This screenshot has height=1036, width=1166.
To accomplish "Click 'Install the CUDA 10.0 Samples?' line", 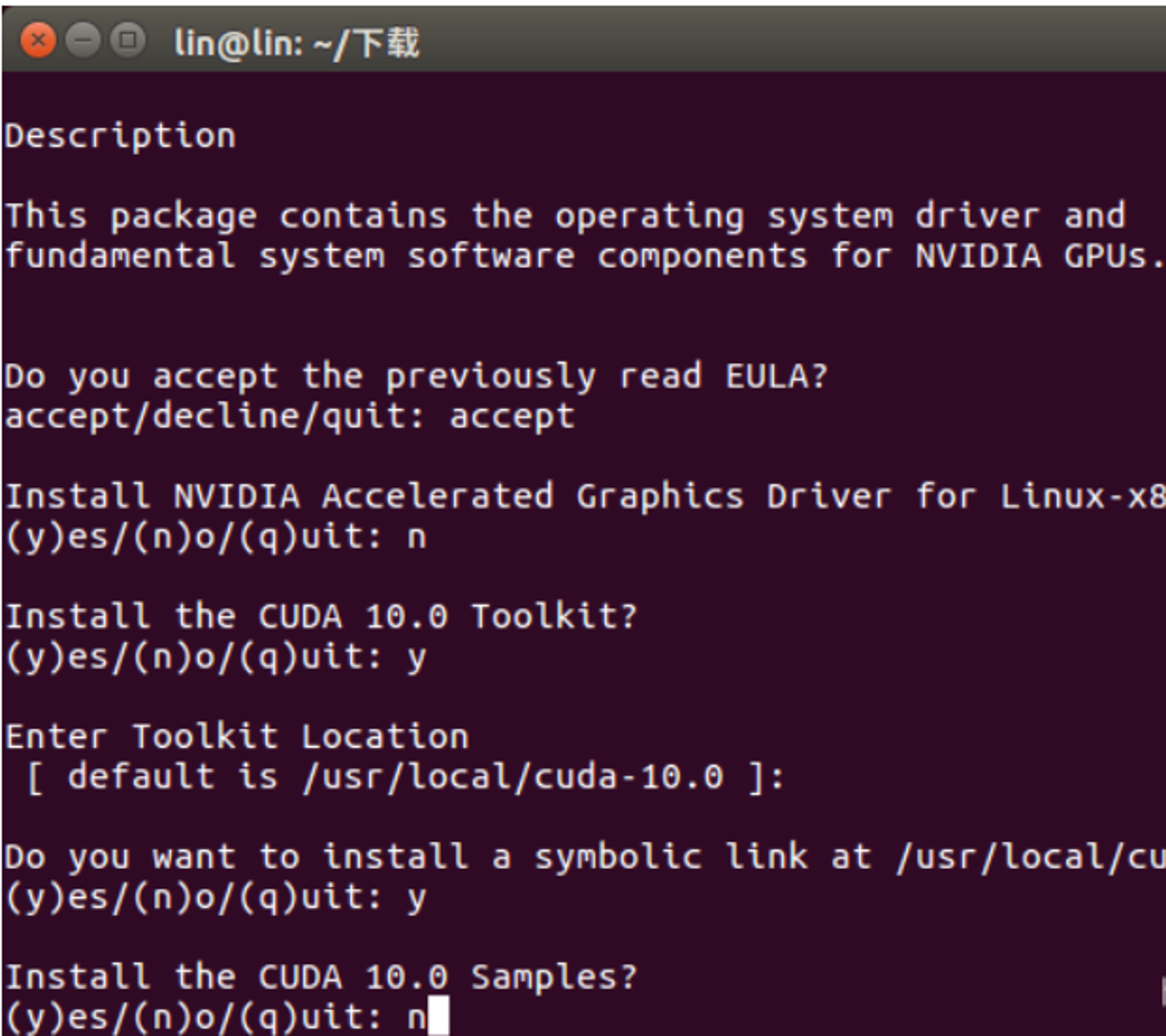I will (x=321, y=977).
